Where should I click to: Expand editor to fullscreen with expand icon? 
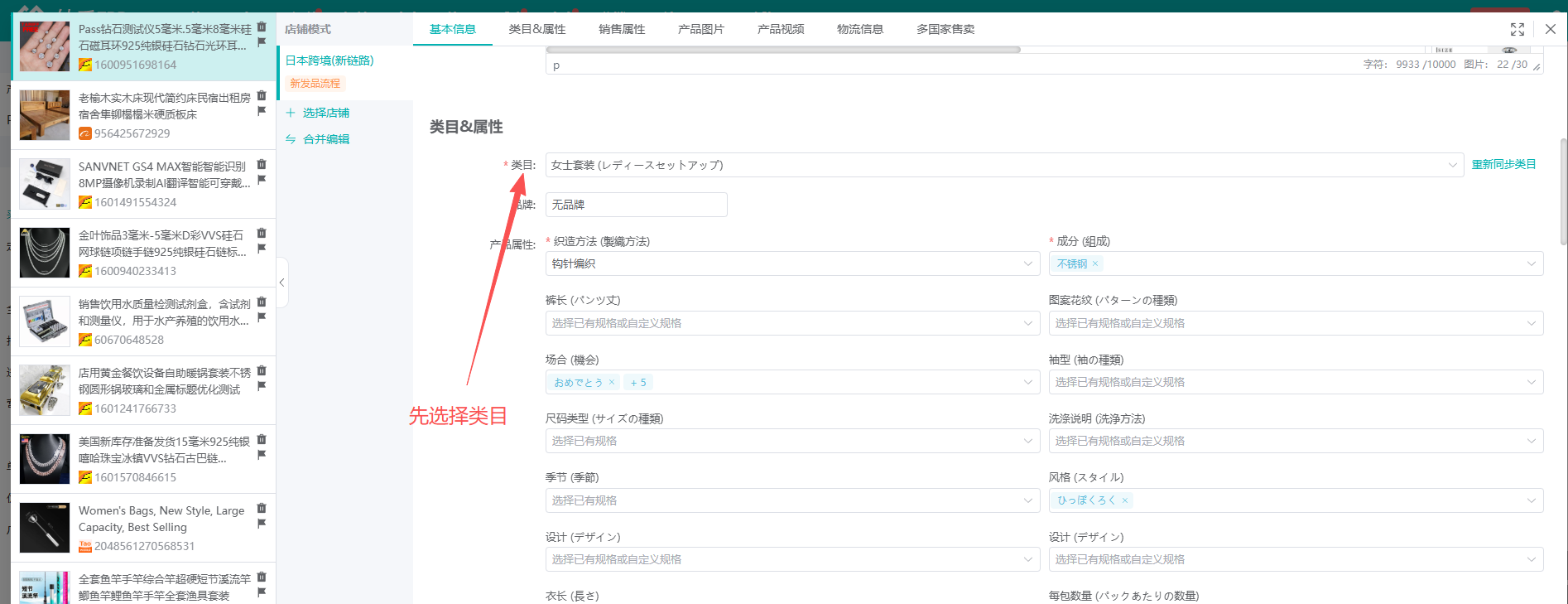1517,29
